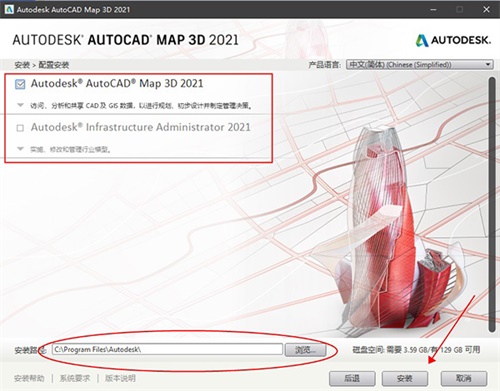
Task: Click the 安装 (Install) button
Action: pos(405,378)
